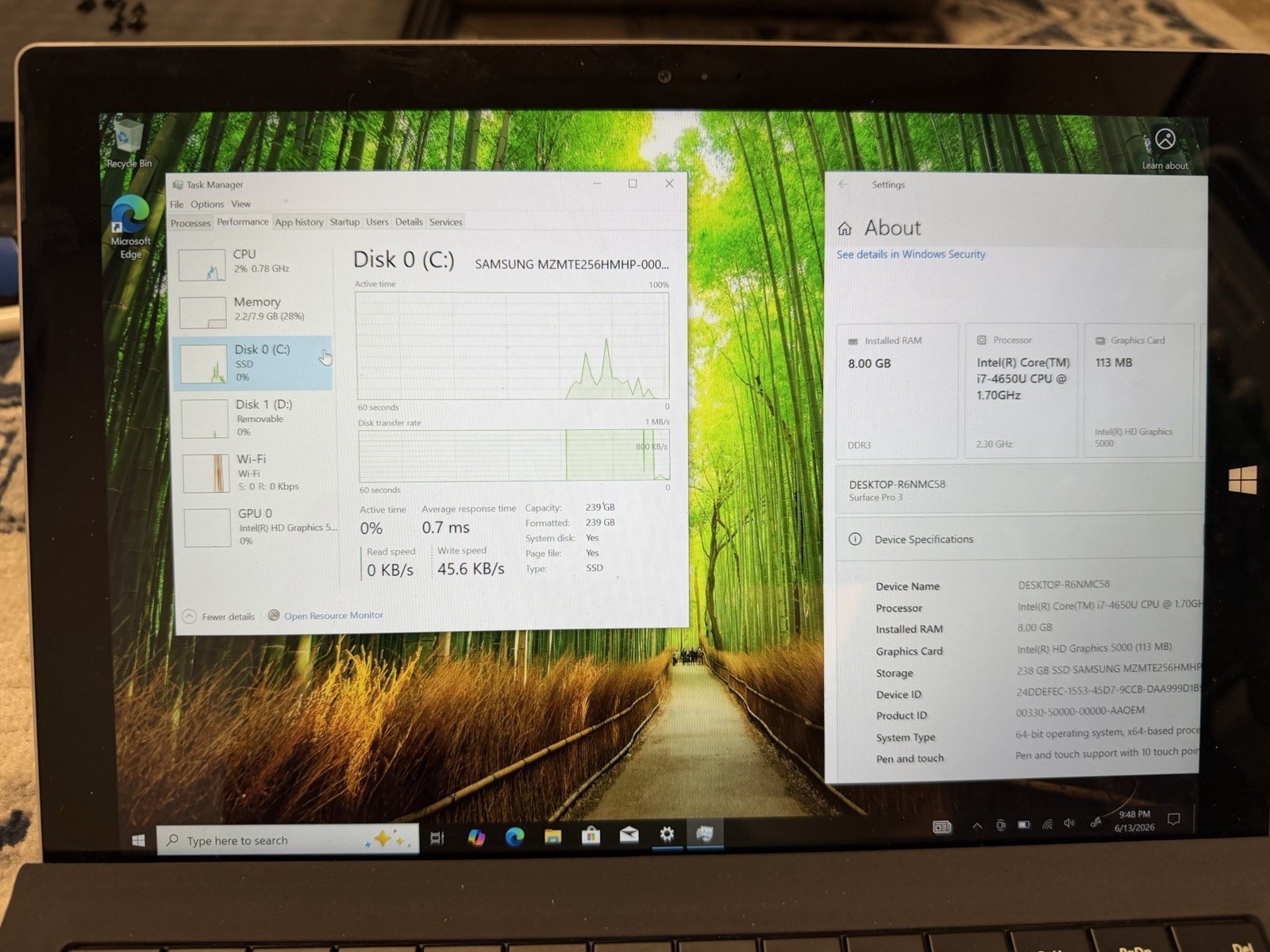
Task: Collapse with the Fewer details chevron
Action: pyautogui.click(x=190, y=617)
